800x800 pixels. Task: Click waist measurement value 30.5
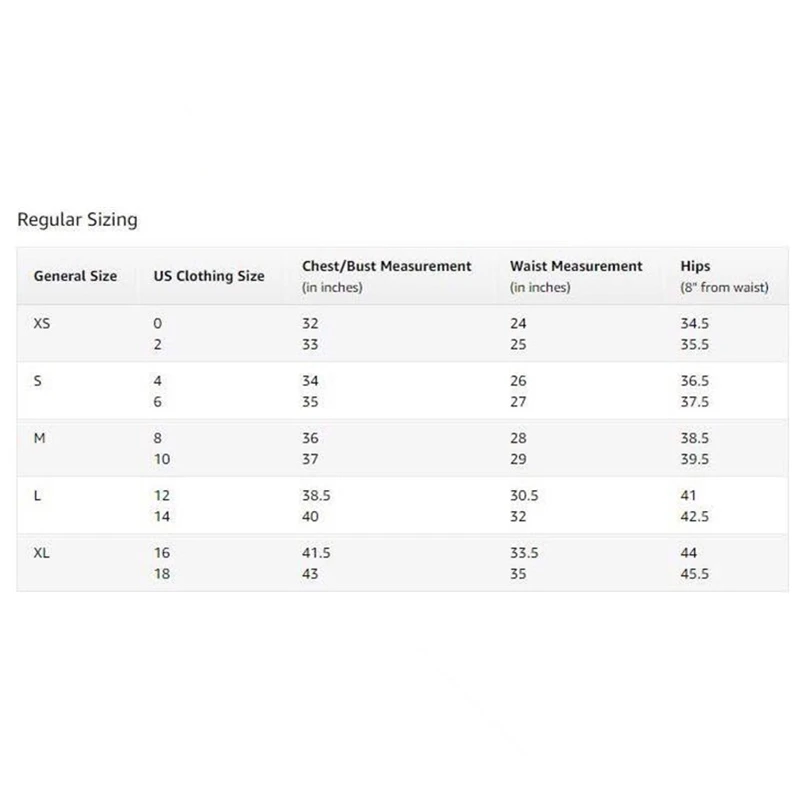(x=524, y=495)
